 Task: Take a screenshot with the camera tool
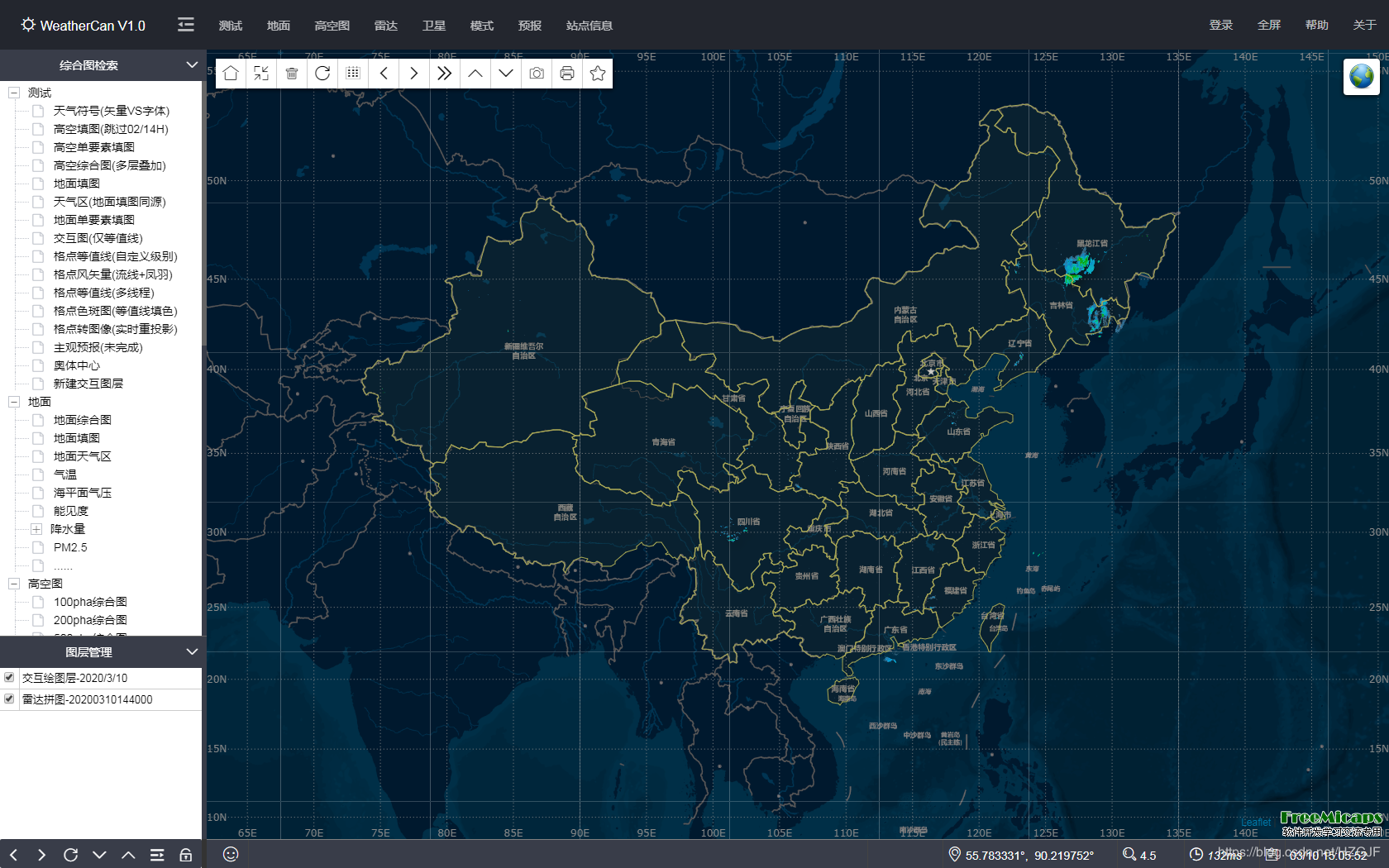point(536,73)
